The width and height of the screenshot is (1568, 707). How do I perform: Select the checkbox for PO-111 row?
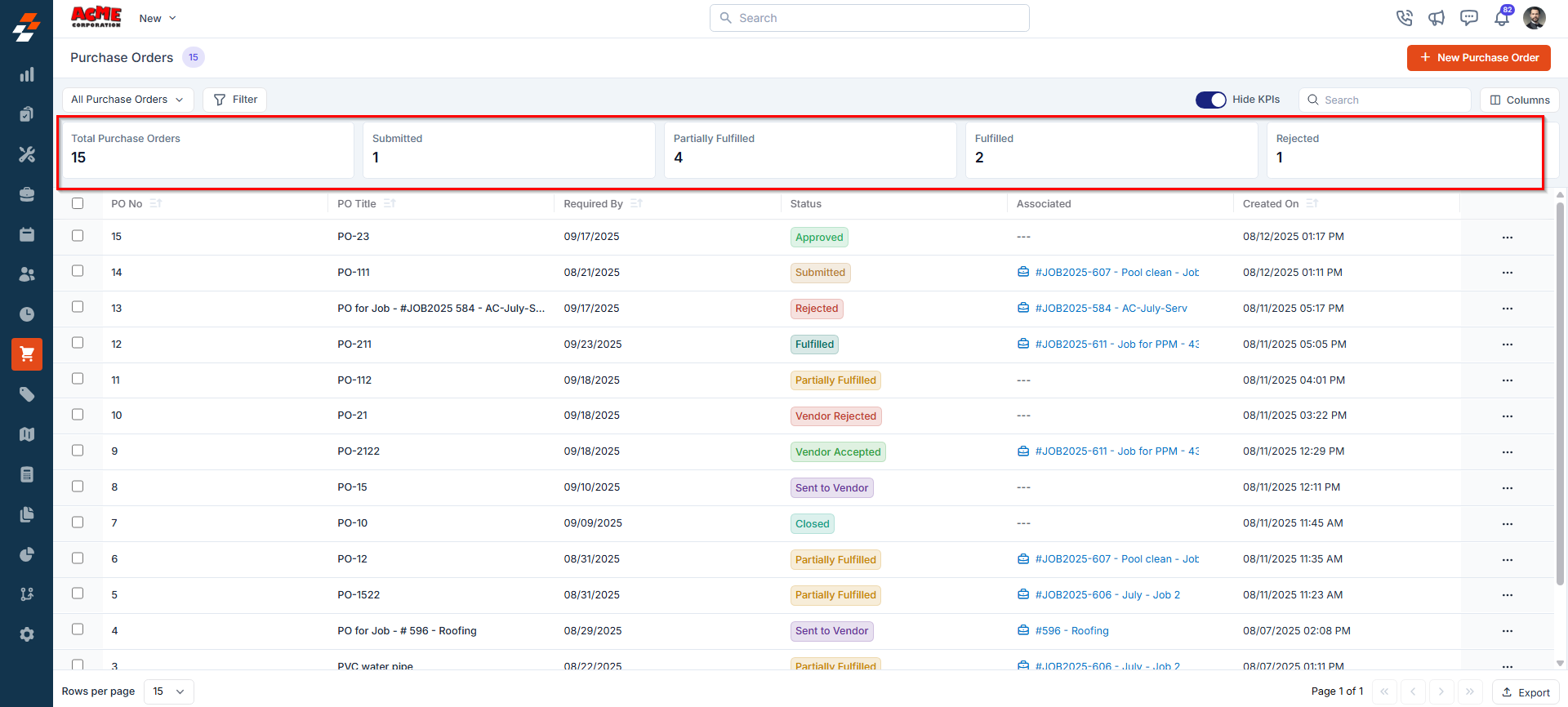(78, 271)
